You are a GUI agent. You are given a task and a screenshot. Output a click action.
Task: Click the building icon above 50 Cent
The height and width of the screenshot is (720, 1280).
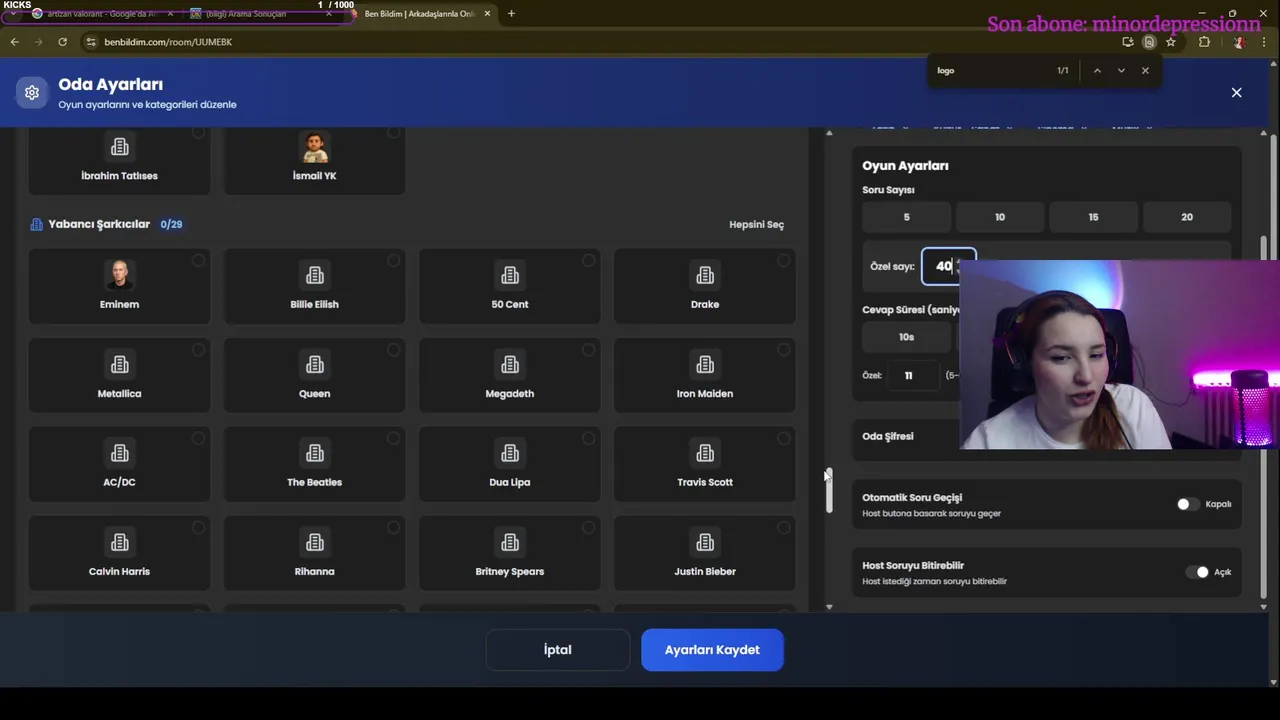point(510,275)
